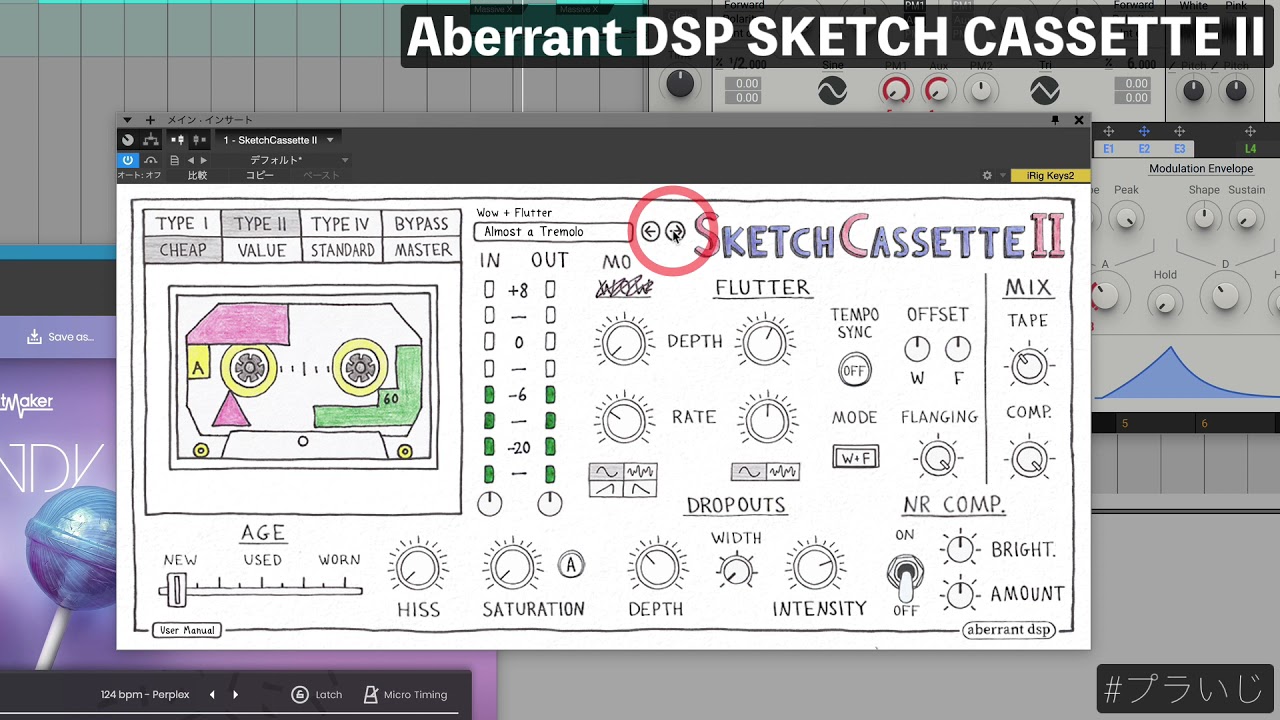This screenshot has height=720, width=1280.
Task: Click the MIX COMP. knob
Action: pyautogui.click(x=1028, y=460)
